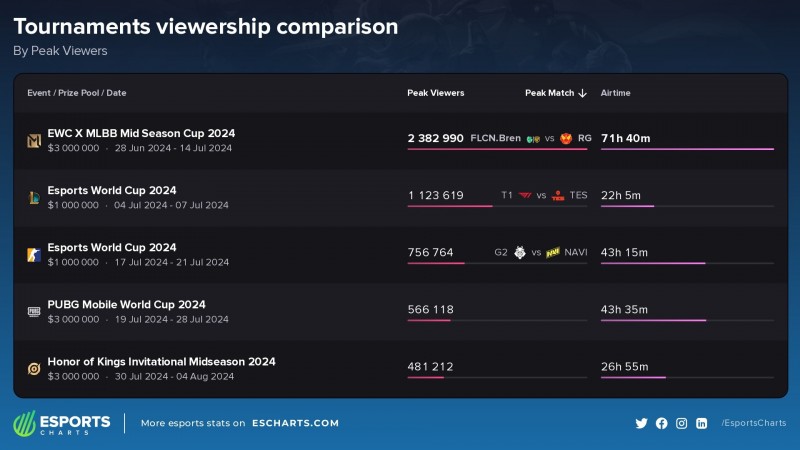Open the LinkedIn icon in footer
This screenshot has width=800, height=450.
pos(702,423)
